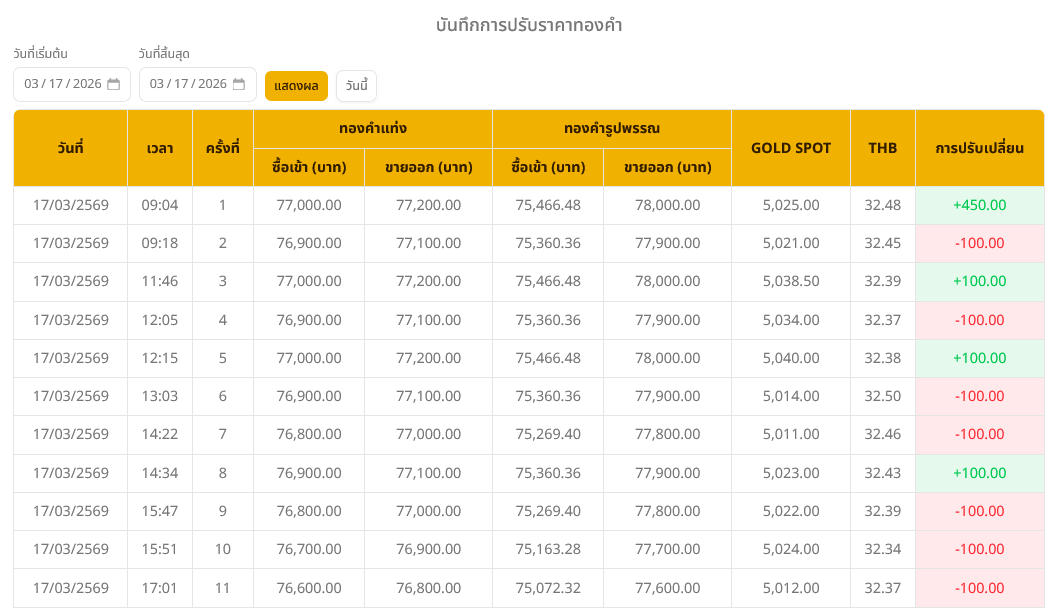Click the แสดงผล button
This screenshot has height=612, width=1057.
296,86
